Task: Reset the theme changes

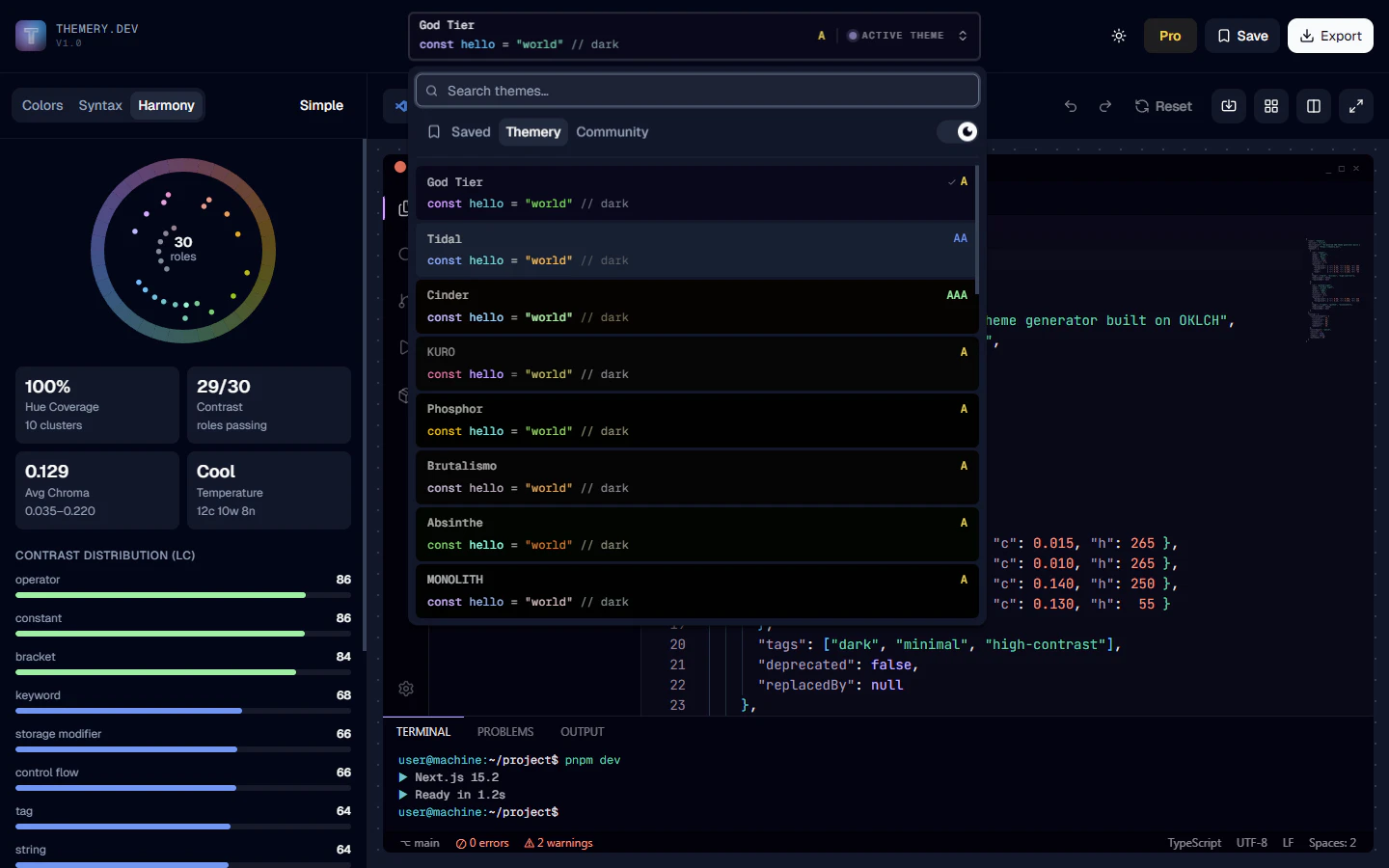Action: point(1163,106)
